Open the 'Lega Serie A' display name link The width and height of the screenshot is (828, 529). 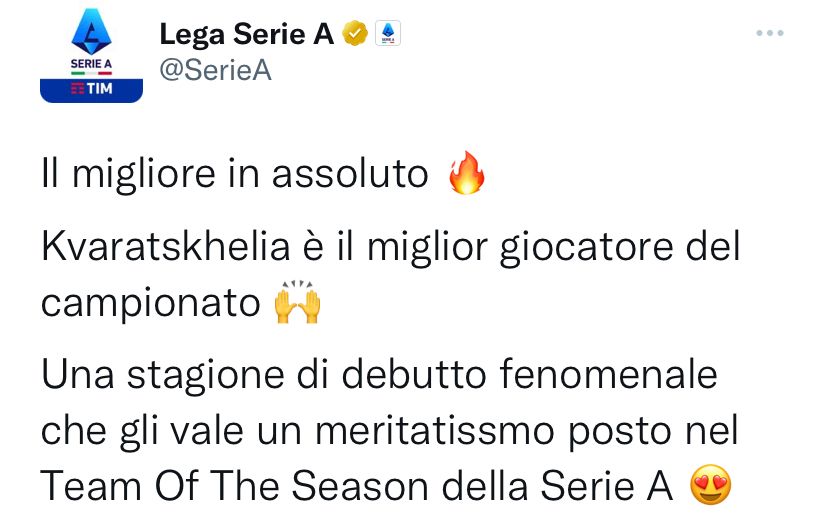tap(246, 35)
